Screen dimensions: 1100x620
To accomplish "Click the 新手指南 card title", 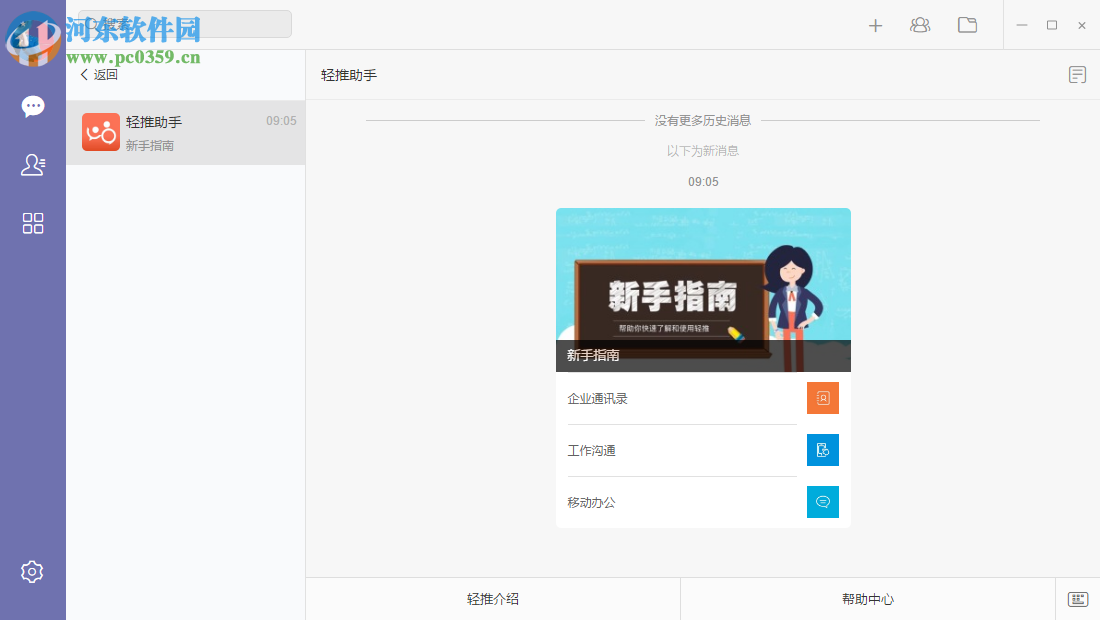I will click(592, 354).
